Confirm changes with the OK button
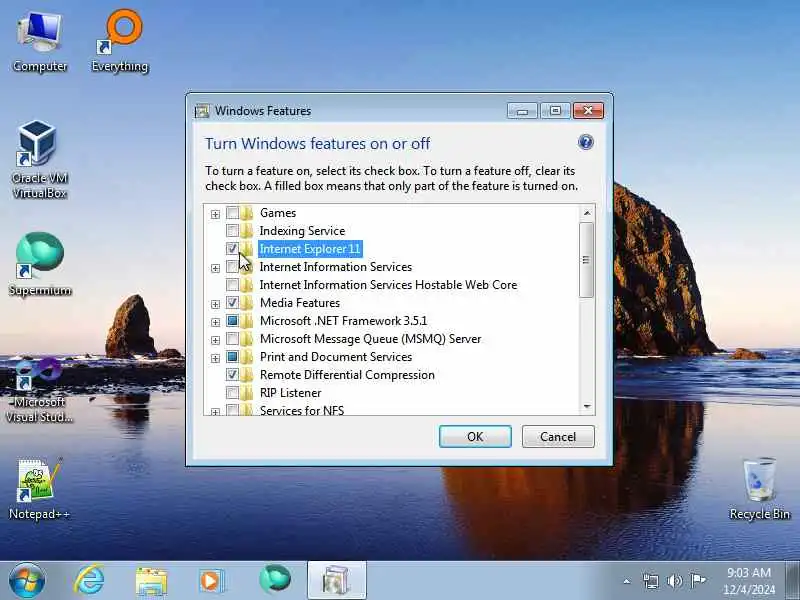Screen dimensions: 800x600 pyautogui.click(x=475, y=437)
